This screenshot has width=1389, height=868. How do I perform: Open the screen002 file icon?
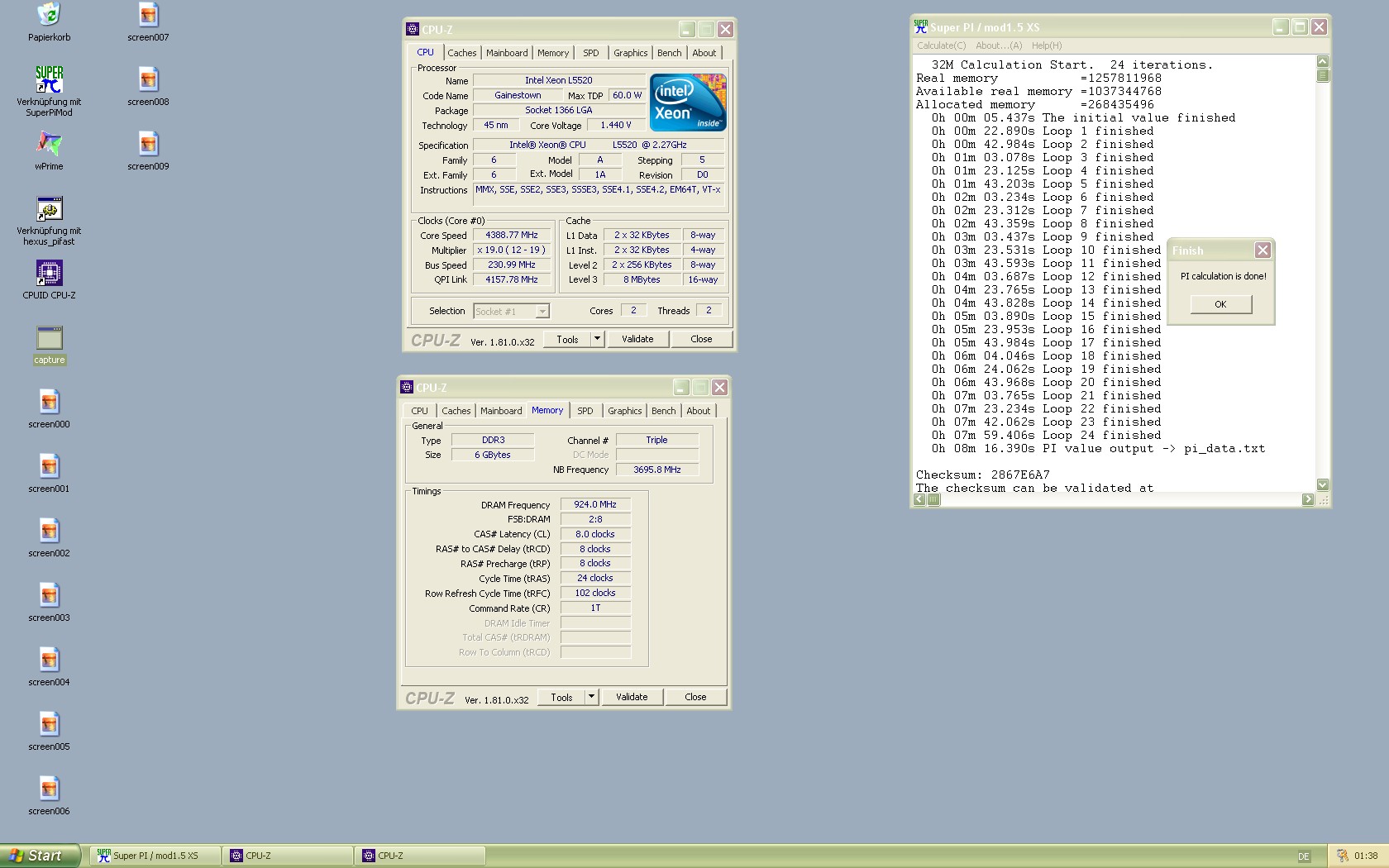(x=49, y=532)
